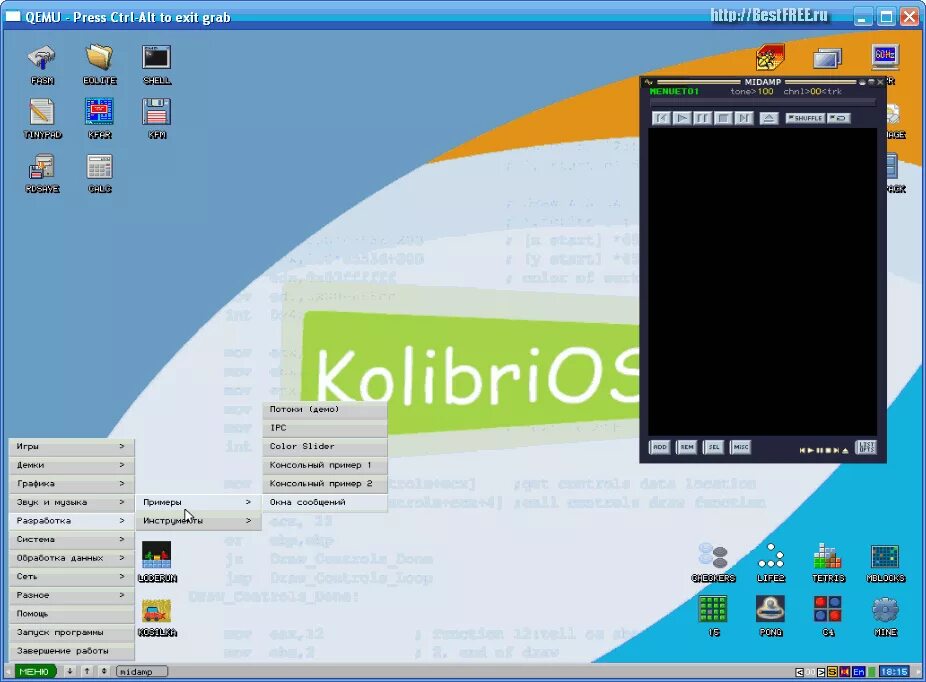Open the CHECKERS game icon
This screenshot has width=926, height=682.
click(713, 562)
